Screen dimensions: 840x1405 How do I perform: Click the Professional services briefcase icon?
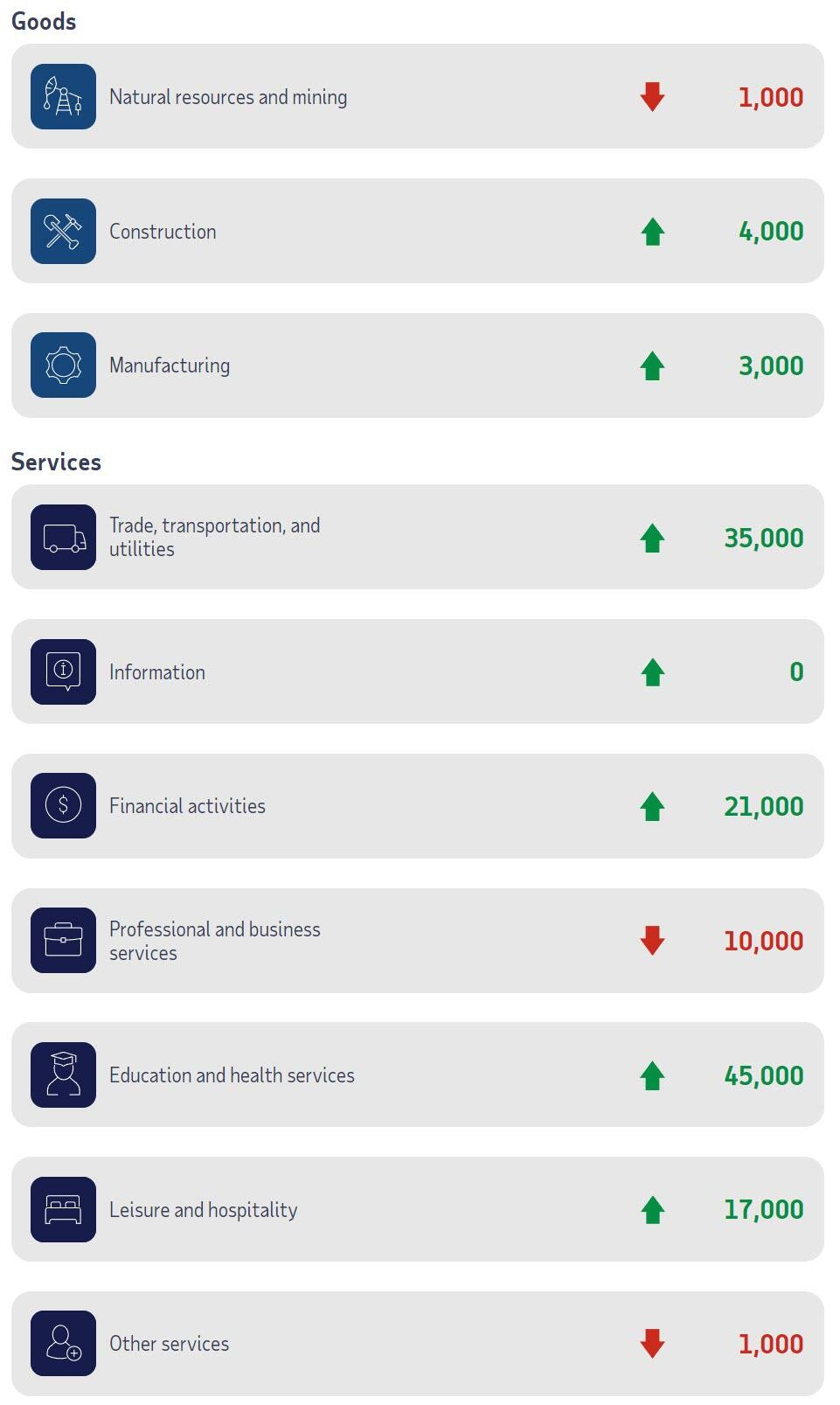click(x=63, y=941)
